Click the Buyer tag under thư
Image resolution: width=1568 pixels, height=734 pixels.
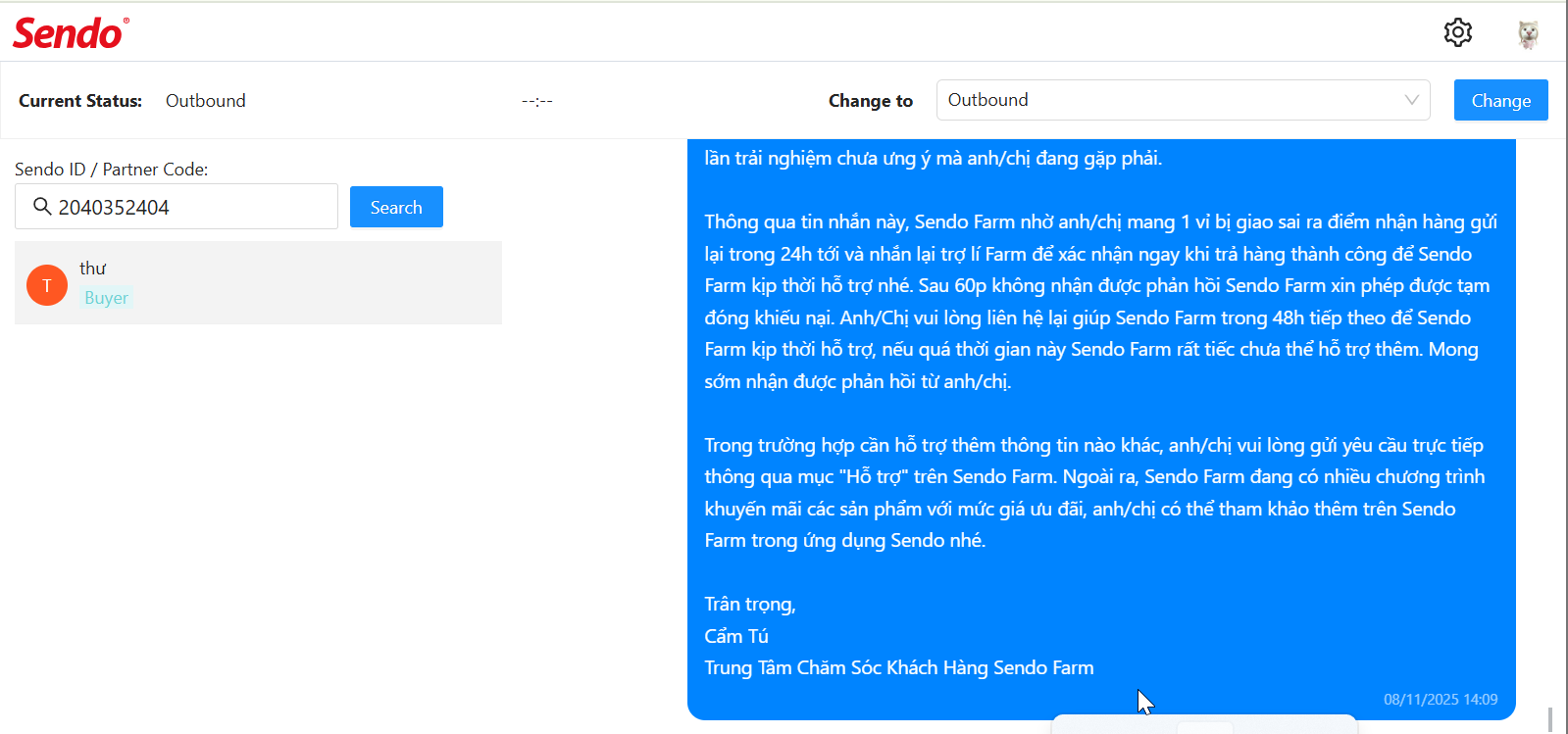tap(106, 298)
